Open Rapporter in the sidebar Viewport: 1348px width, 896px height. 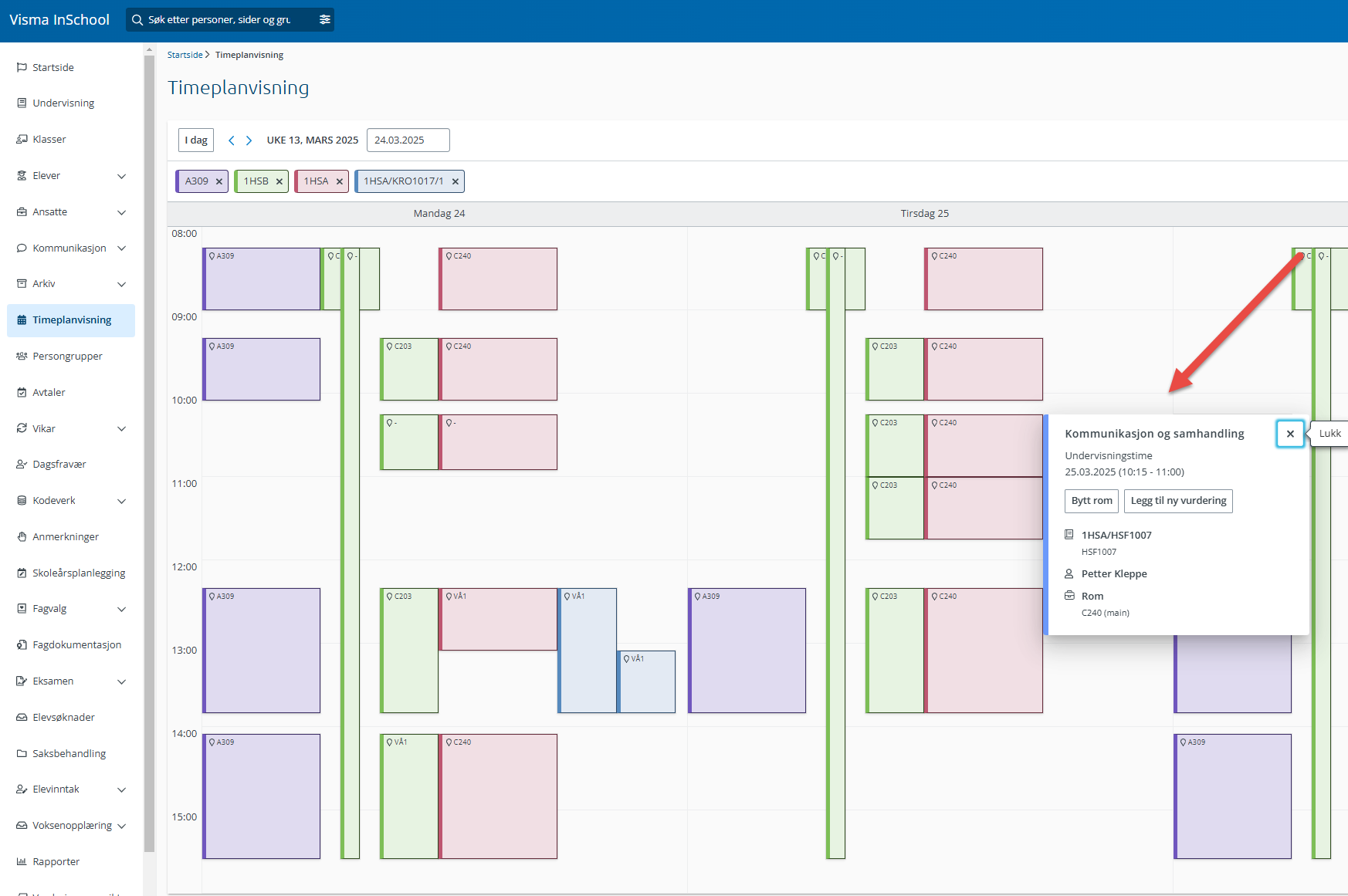coord(56,861)
